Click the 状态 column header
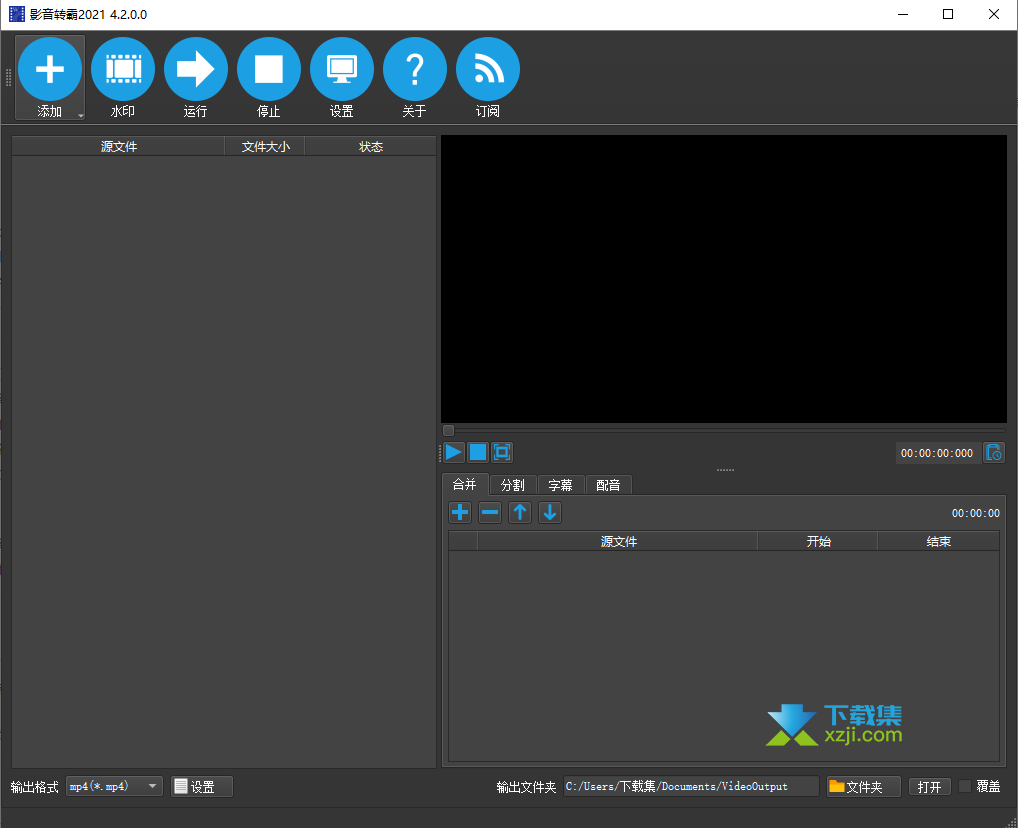 coord(371,146)
